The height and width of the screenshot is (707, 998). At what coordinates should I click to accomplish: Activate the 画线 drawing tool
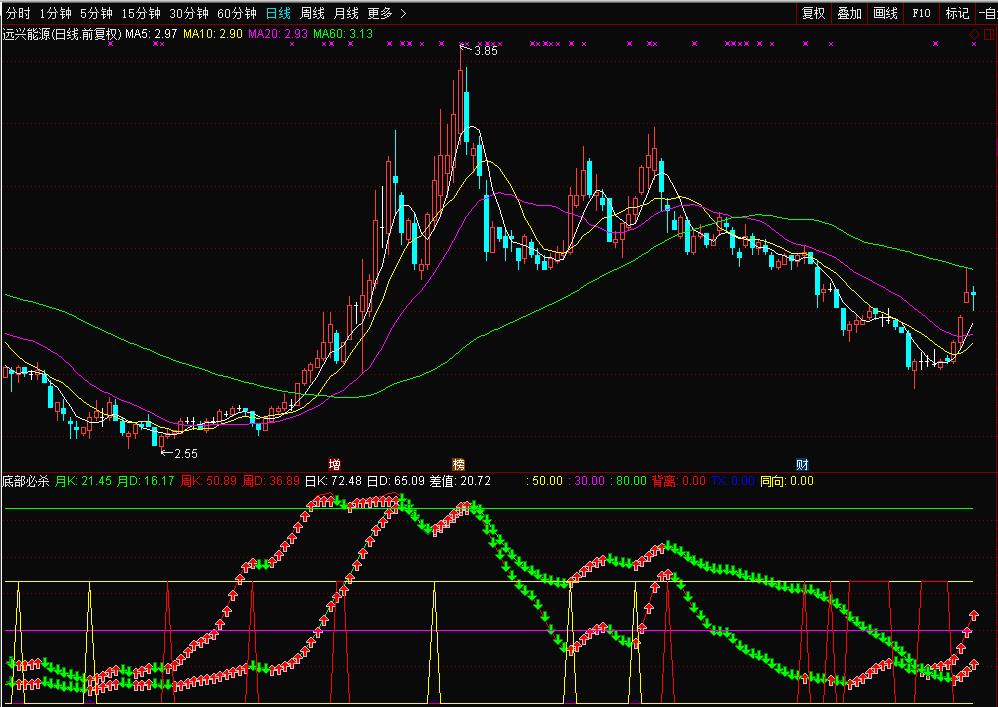tap(885, 13)
